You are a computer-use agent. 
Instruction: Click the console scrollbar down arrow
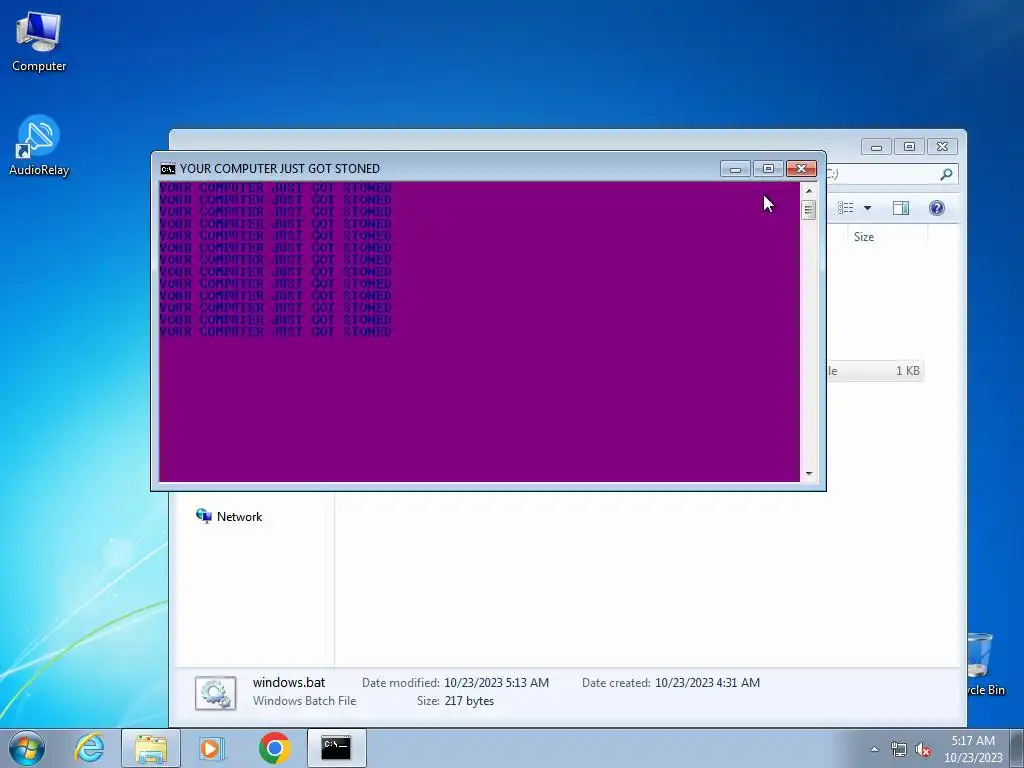(x=808, y=474)
